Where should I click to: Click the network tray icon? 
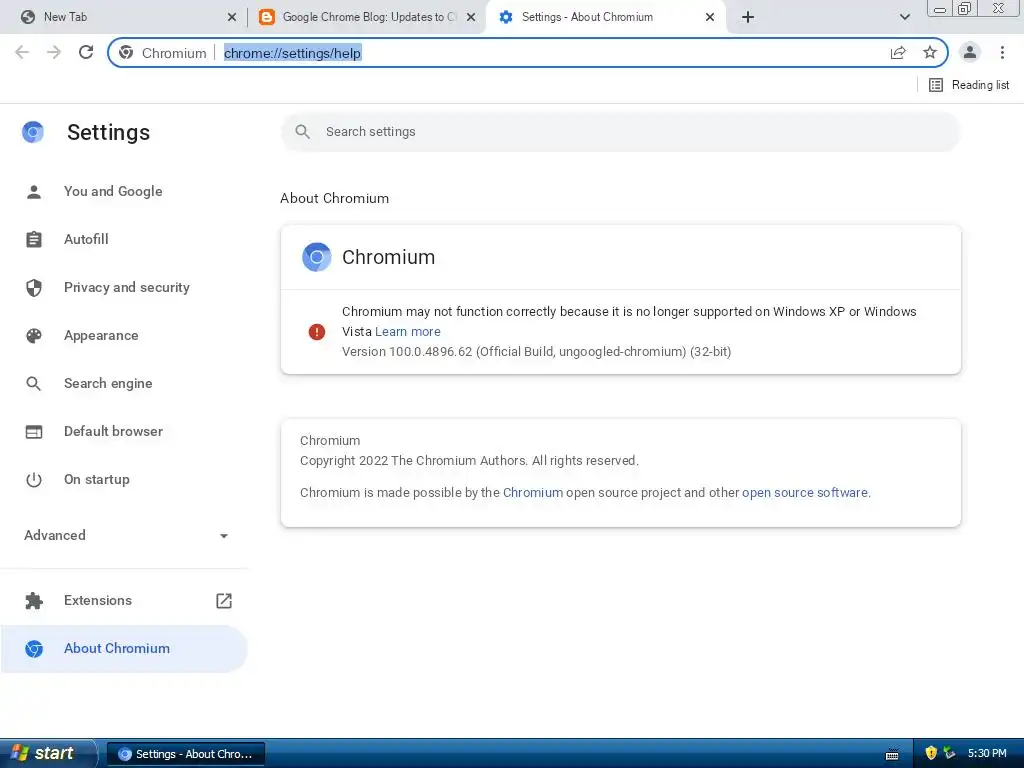coord(950,753)
